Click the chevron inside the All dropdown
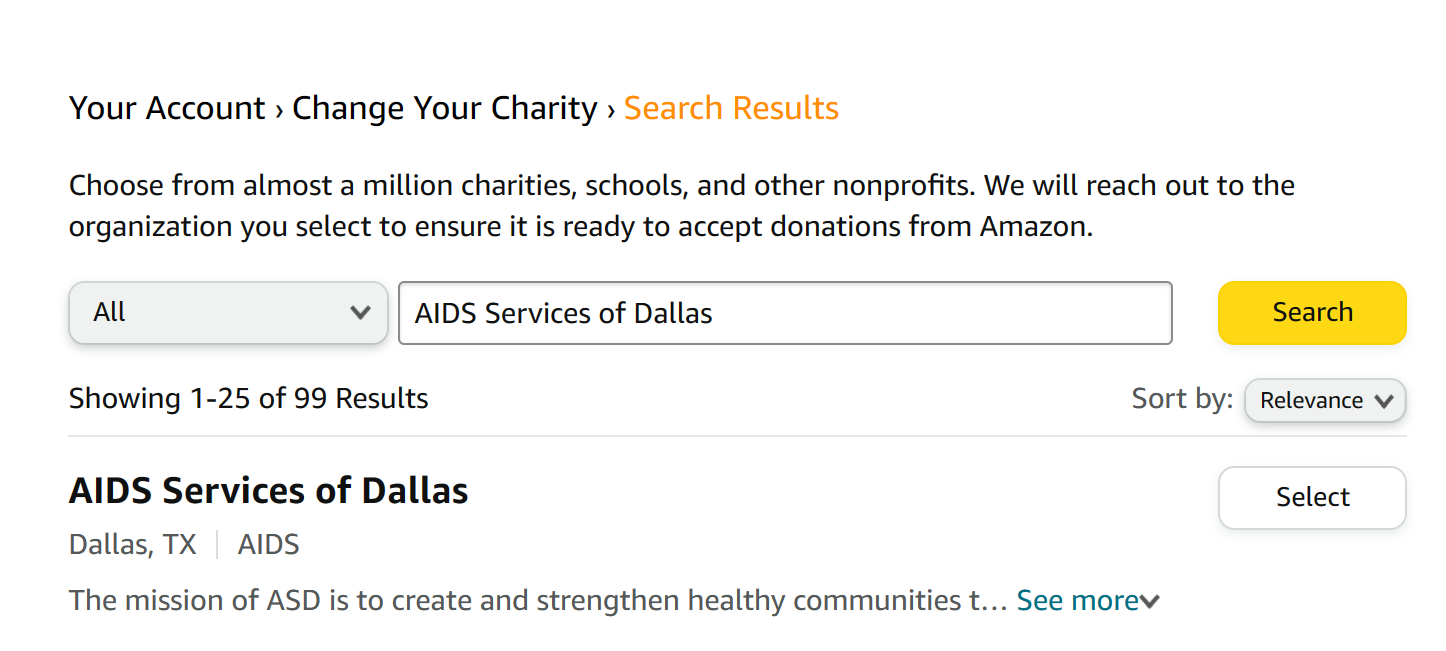This screenshot has width=1446, height=651. (x=360, y=313)
